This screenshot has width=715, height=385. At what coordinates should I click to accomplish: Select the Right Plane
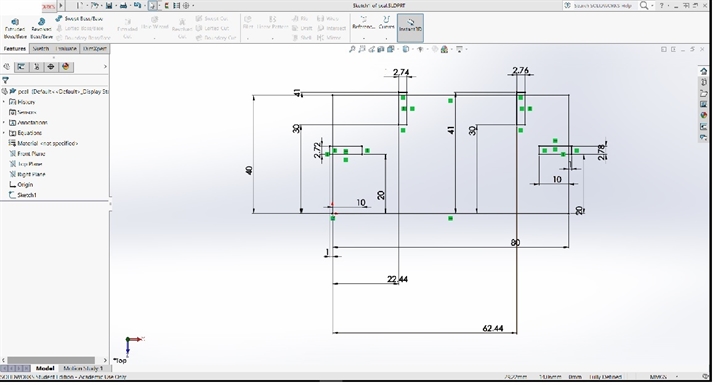tap(27, 174)
